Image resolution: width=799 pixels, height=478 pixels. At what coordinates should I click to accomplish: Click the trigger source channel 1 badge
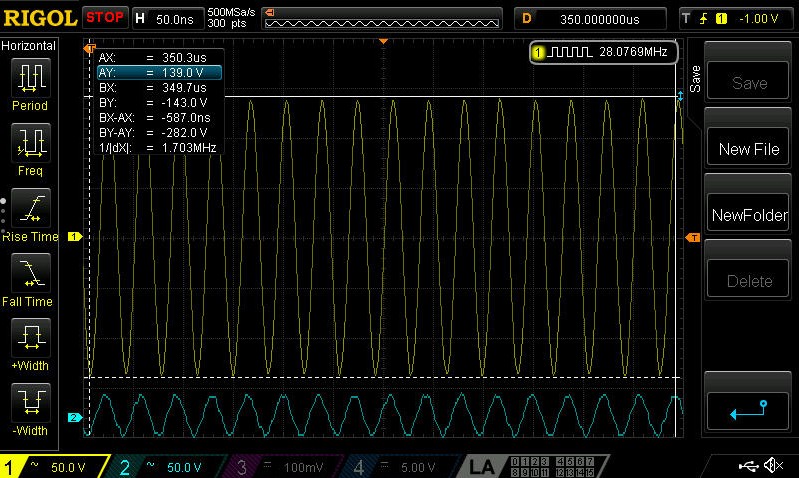[721, 19]
